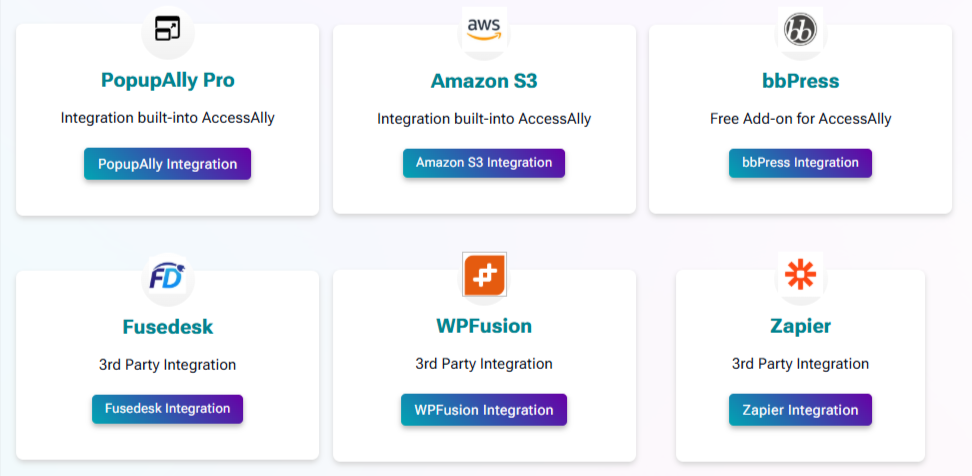Click the bbPress logo icon
The image size is (972, 476).
(800, 29)
